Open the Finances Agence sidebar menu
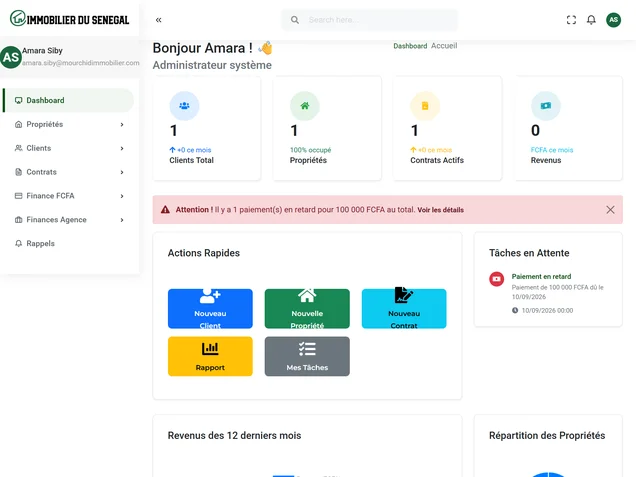636x477 pixels. click(x=69, y=220)
